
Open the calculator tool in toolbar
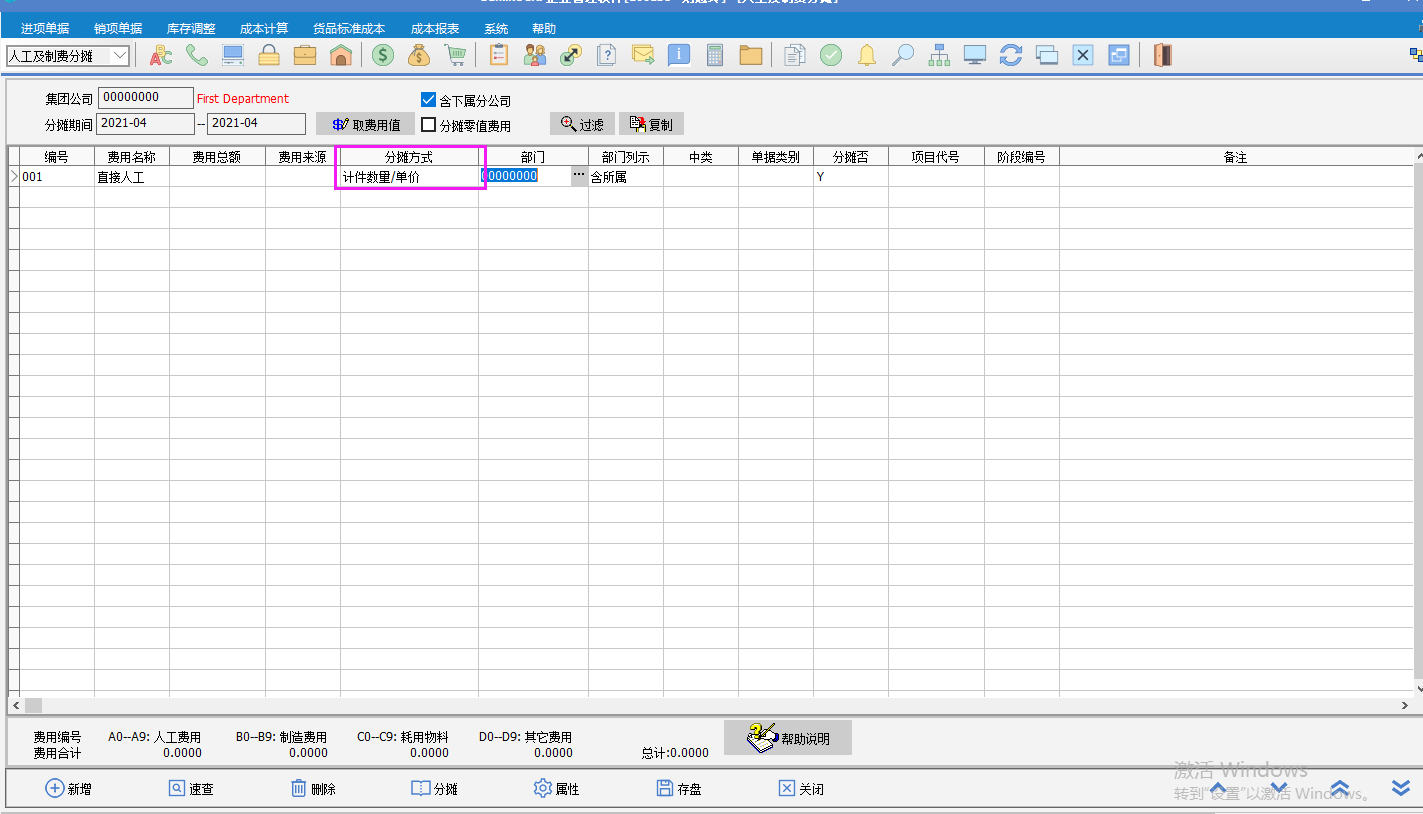714,56
